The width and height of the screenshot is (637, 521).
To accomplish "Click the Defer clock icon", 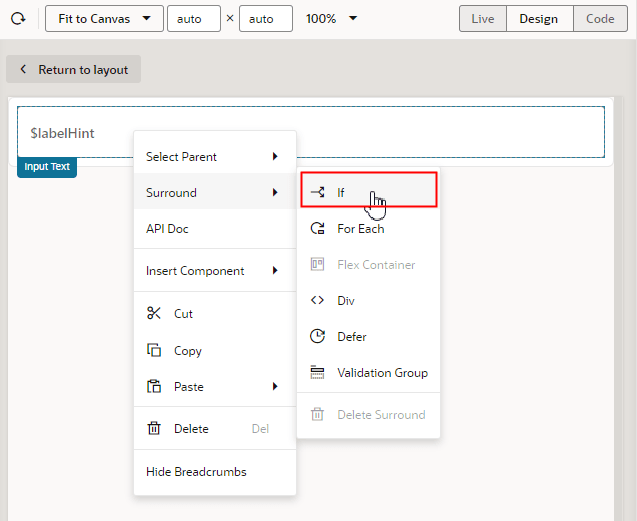I will pyautogui.click(x=318, y=336).
